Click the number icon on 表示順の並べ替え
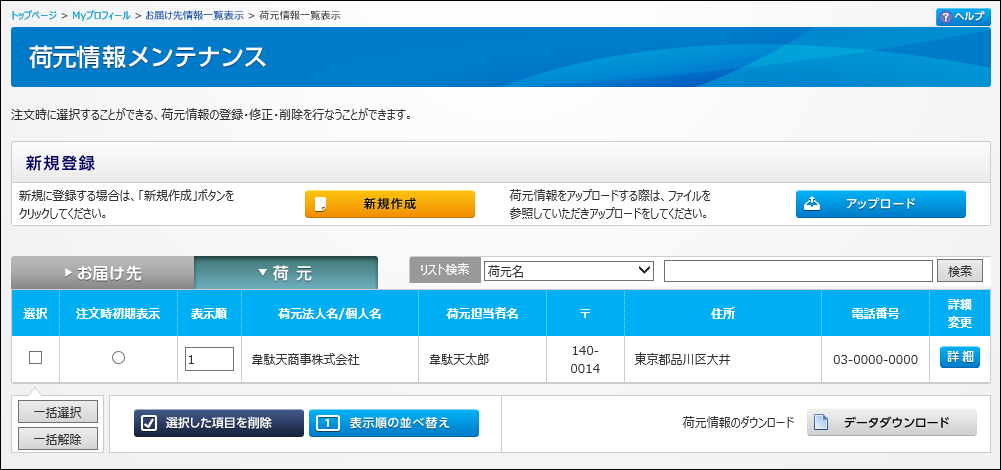Viewport: 1001px width, 470px height. pyautogui.click(x=325, y=423)
